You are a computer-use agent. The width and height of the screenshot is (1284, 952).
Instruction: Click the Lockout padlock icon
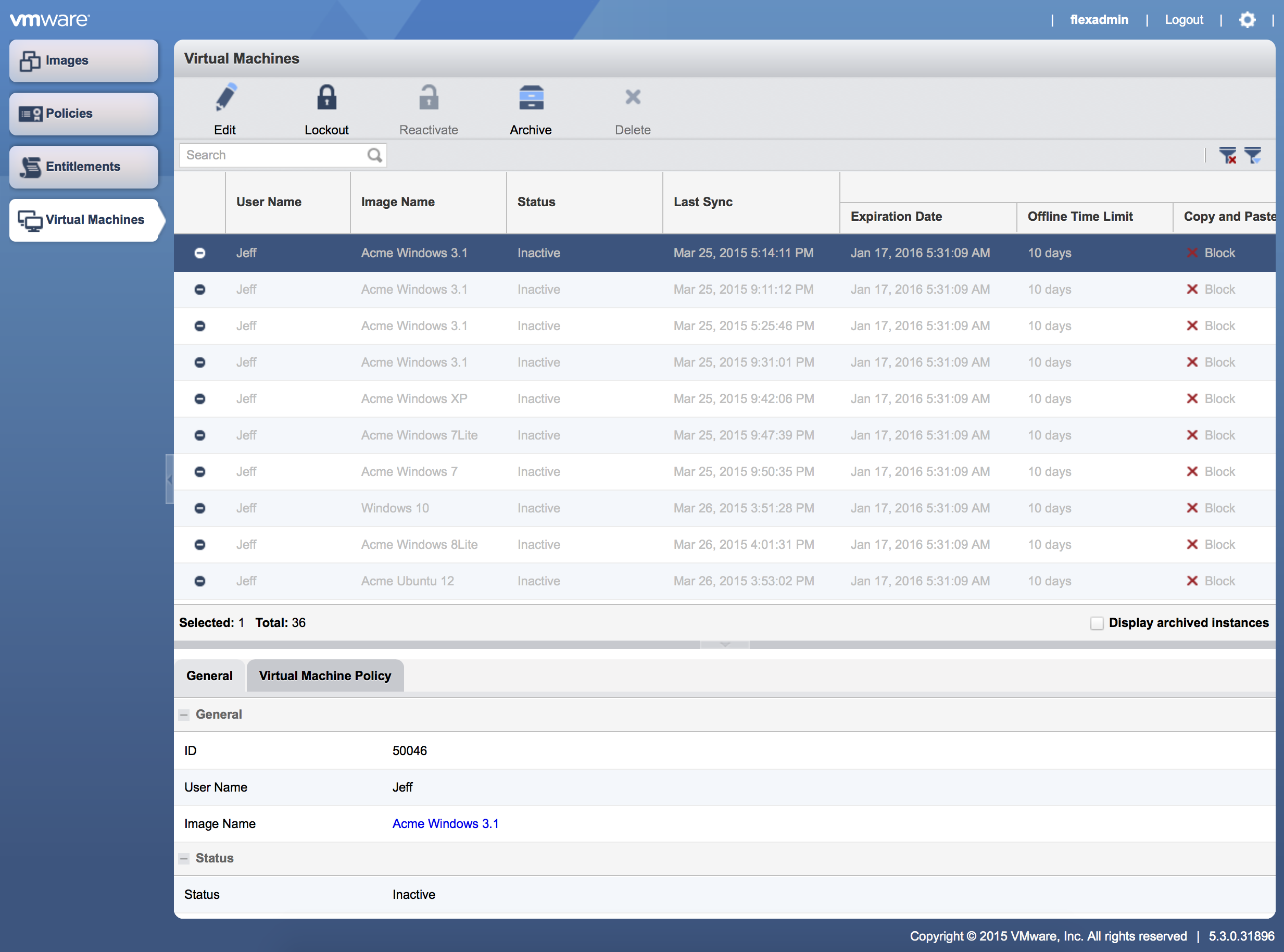(326, 97)
